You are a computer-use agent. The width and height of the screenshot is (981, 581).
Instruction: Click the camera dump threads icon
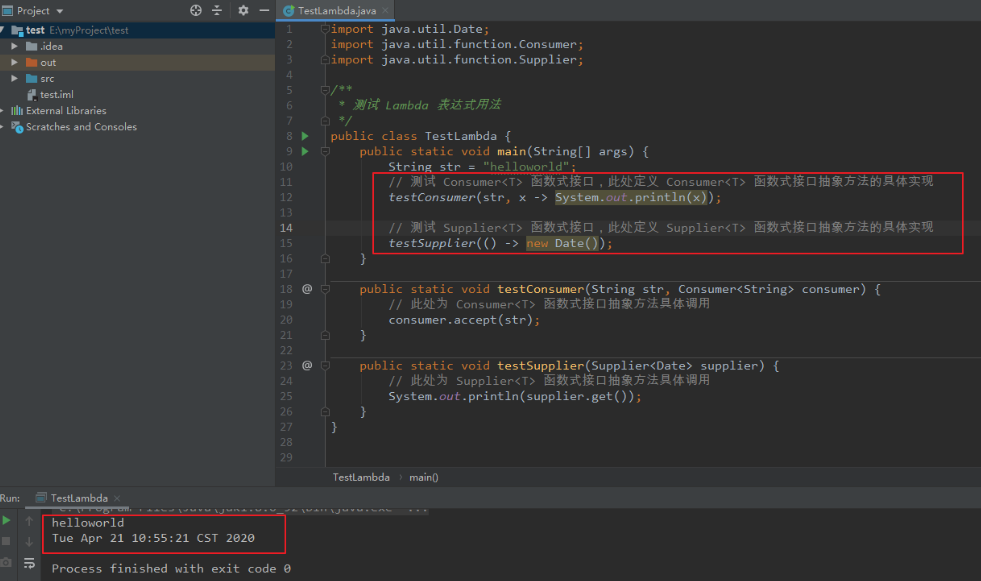(x=6, y=563)
